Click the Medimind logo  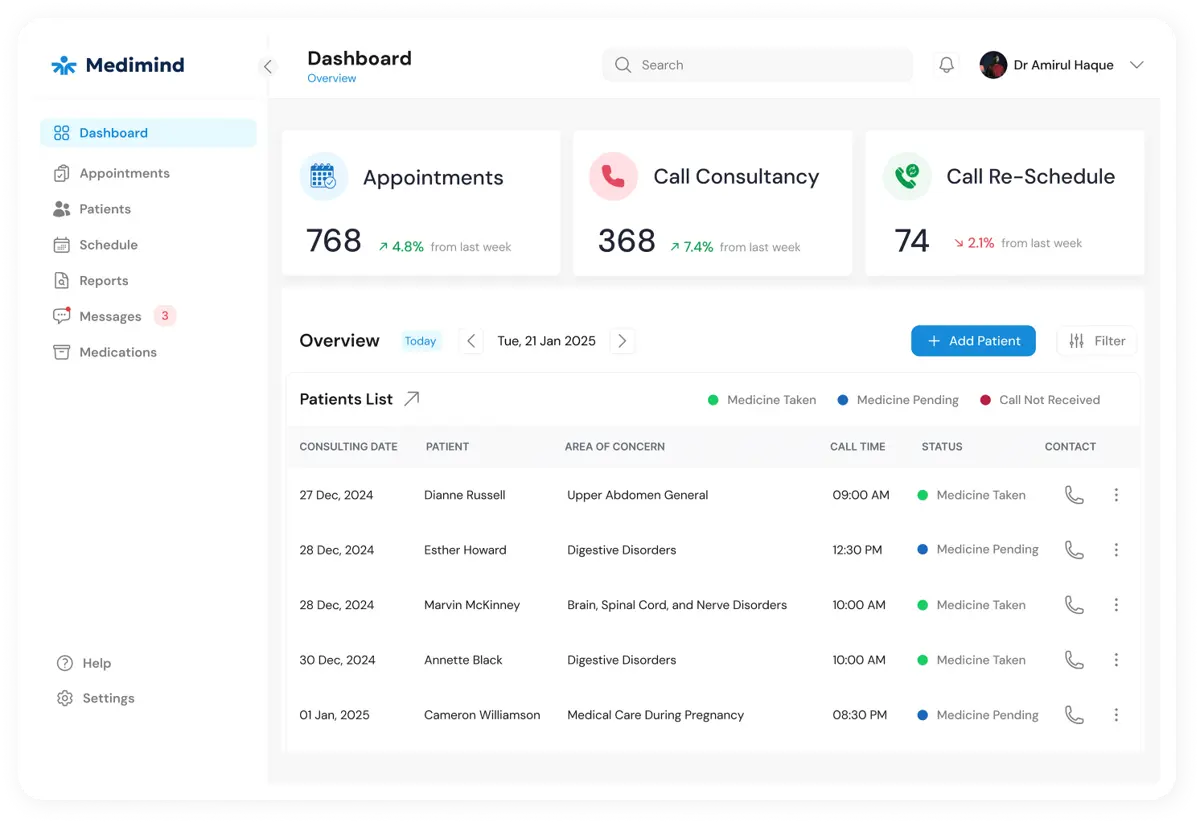[118, 65]
